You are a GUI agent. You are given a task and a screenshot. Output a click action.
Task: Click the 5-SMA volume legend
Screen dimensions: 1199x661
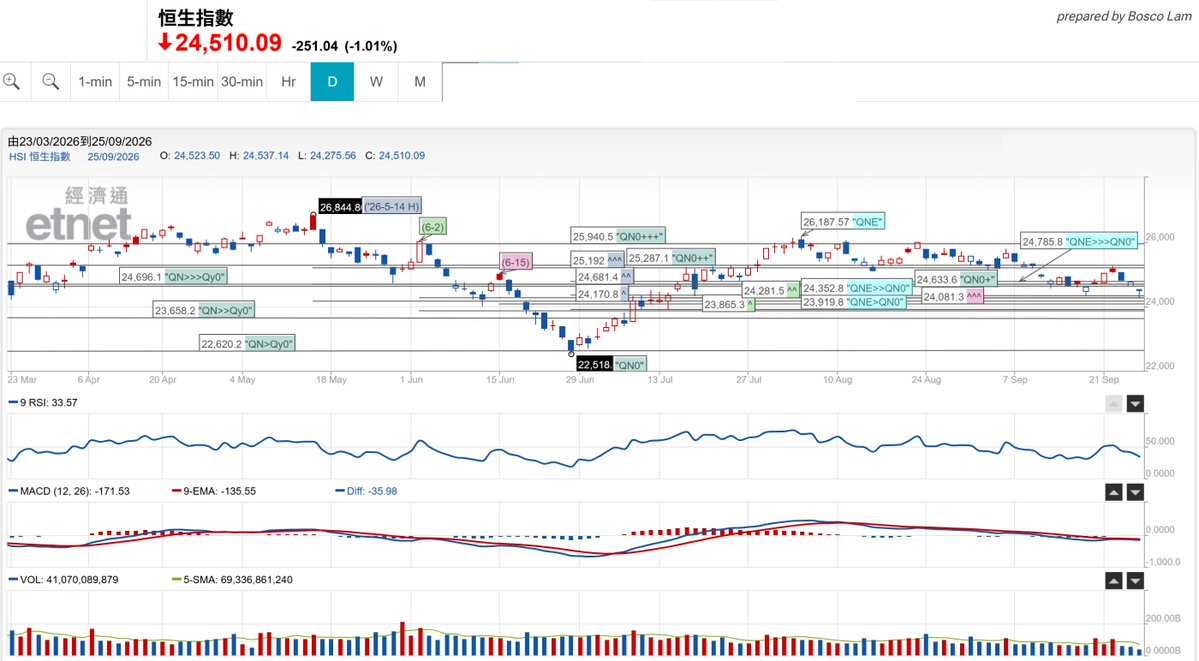click(232, 580)
